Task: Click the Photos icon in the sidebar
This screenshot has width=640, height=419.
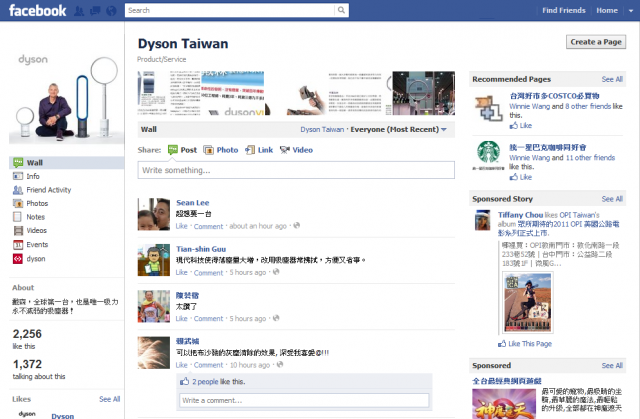Action: click(18, 203)
